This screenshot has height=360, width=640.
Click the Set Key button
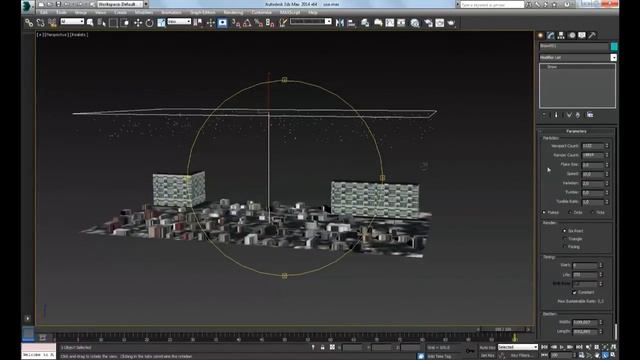pos(487,356)
